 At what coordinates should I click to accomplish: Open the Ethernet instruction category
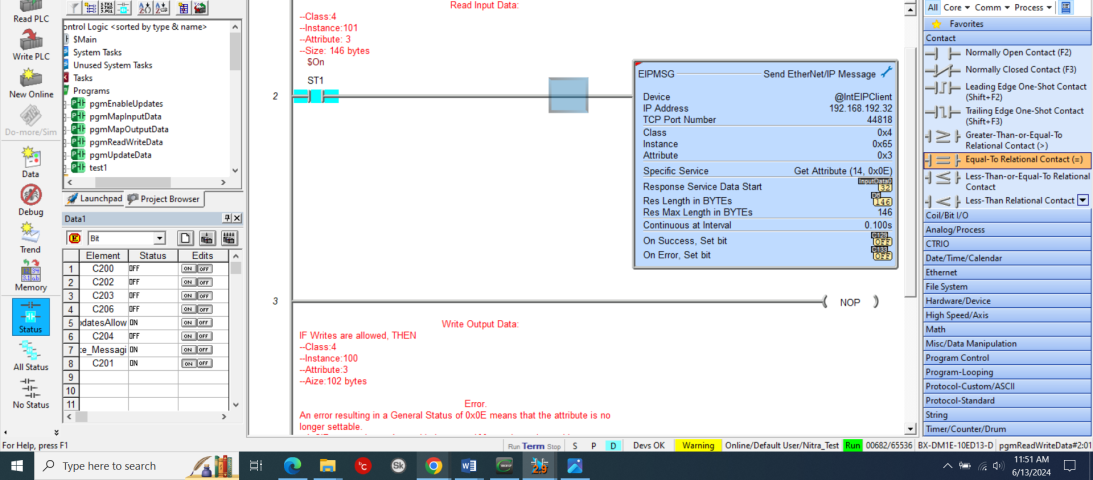[1007, 272]
